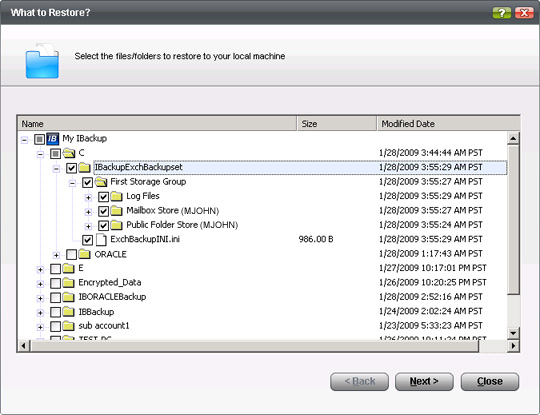Uncheck the IBackupExchBackupset checkbox
The height and width of the screenshot is (415, 540).
click(x=71, y=168)
